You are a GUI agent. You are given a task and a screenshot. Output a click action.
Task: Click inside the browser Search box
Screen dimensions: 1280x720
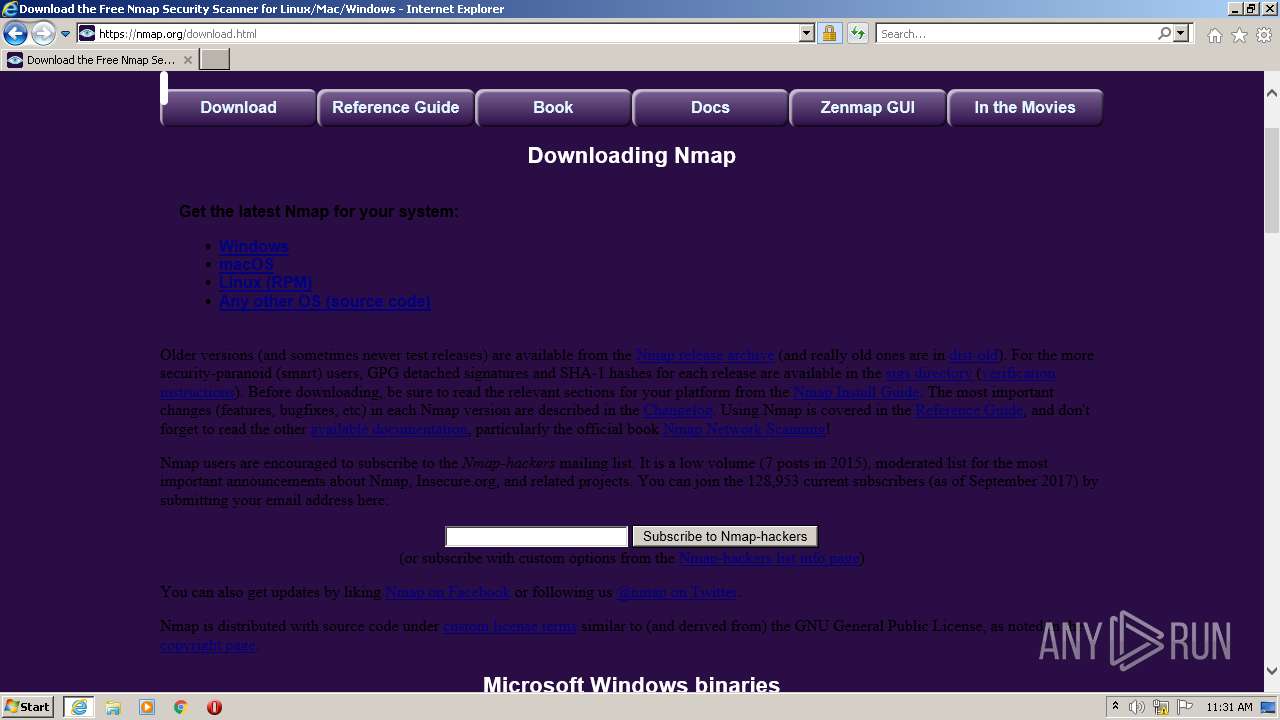(x=1015, y=34)
